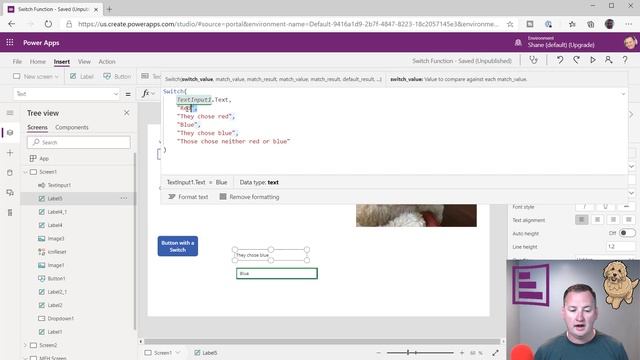Click the App checker stethoscope icon

coord(533,60)
